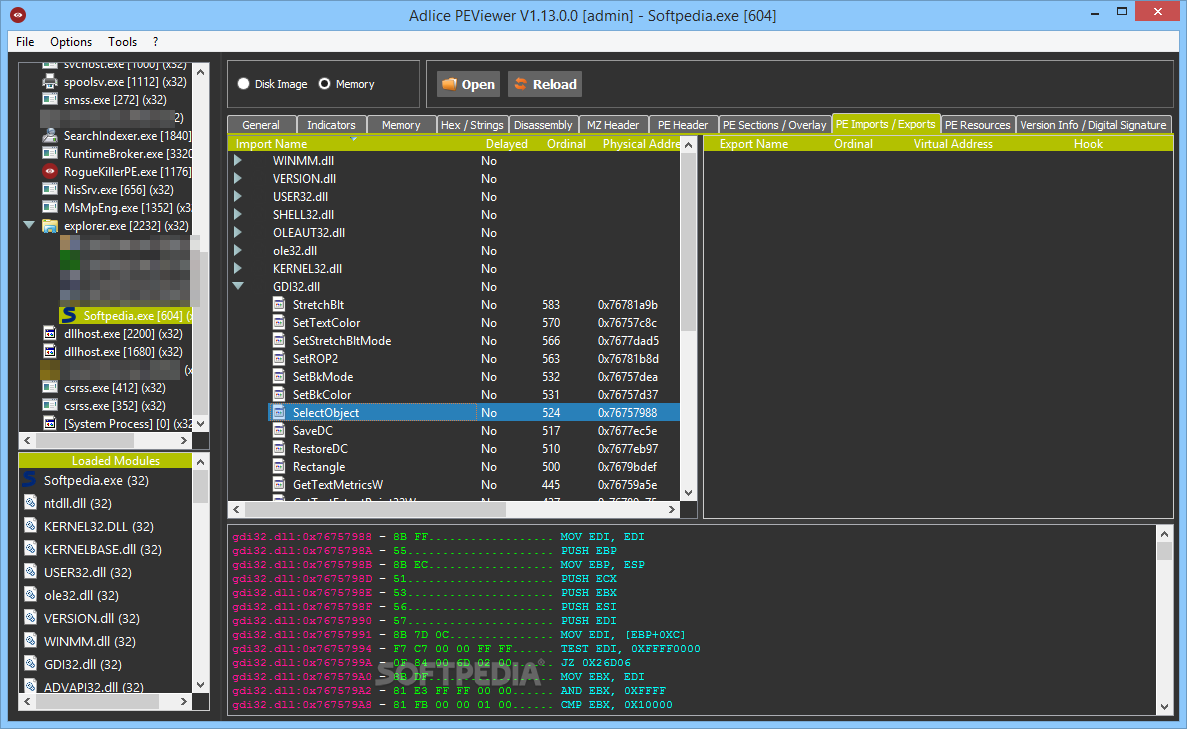
Task: Click the ntdll.dll module icon
Action: click(x=30, y=503)
